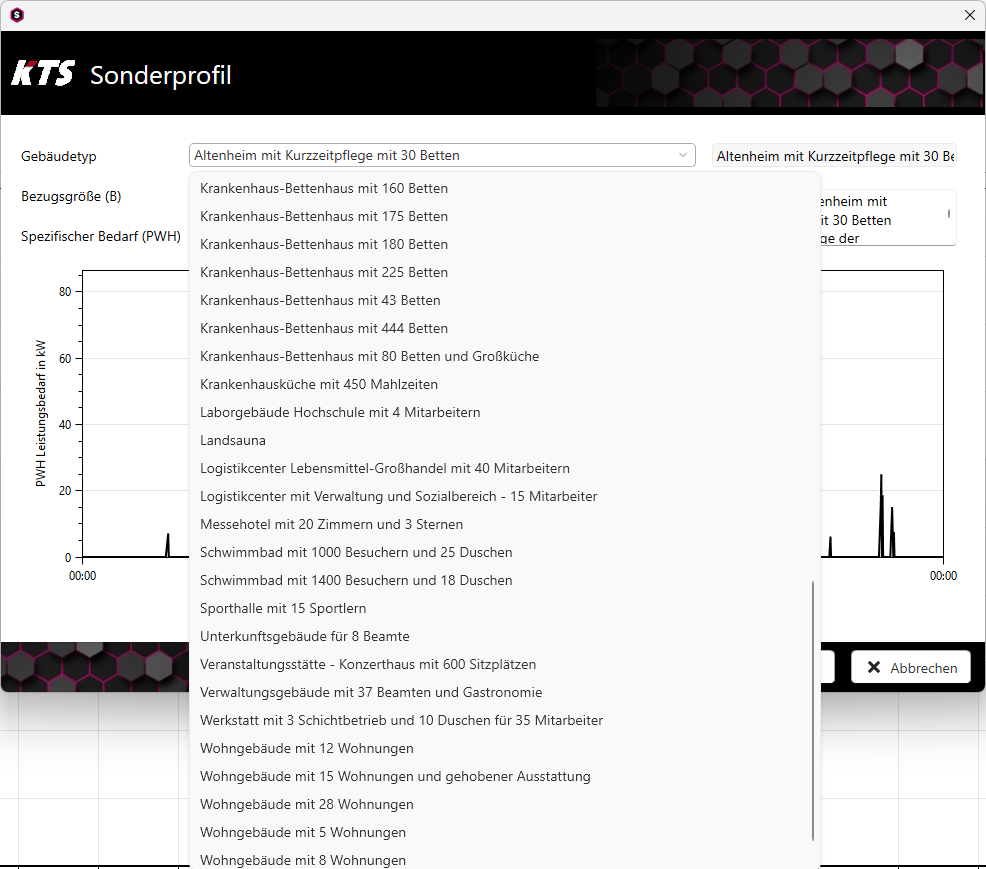Click the Spezifischer Bedarf (PWH) label
The width and height of the screenshot is (986, 869).
(101, 236)
